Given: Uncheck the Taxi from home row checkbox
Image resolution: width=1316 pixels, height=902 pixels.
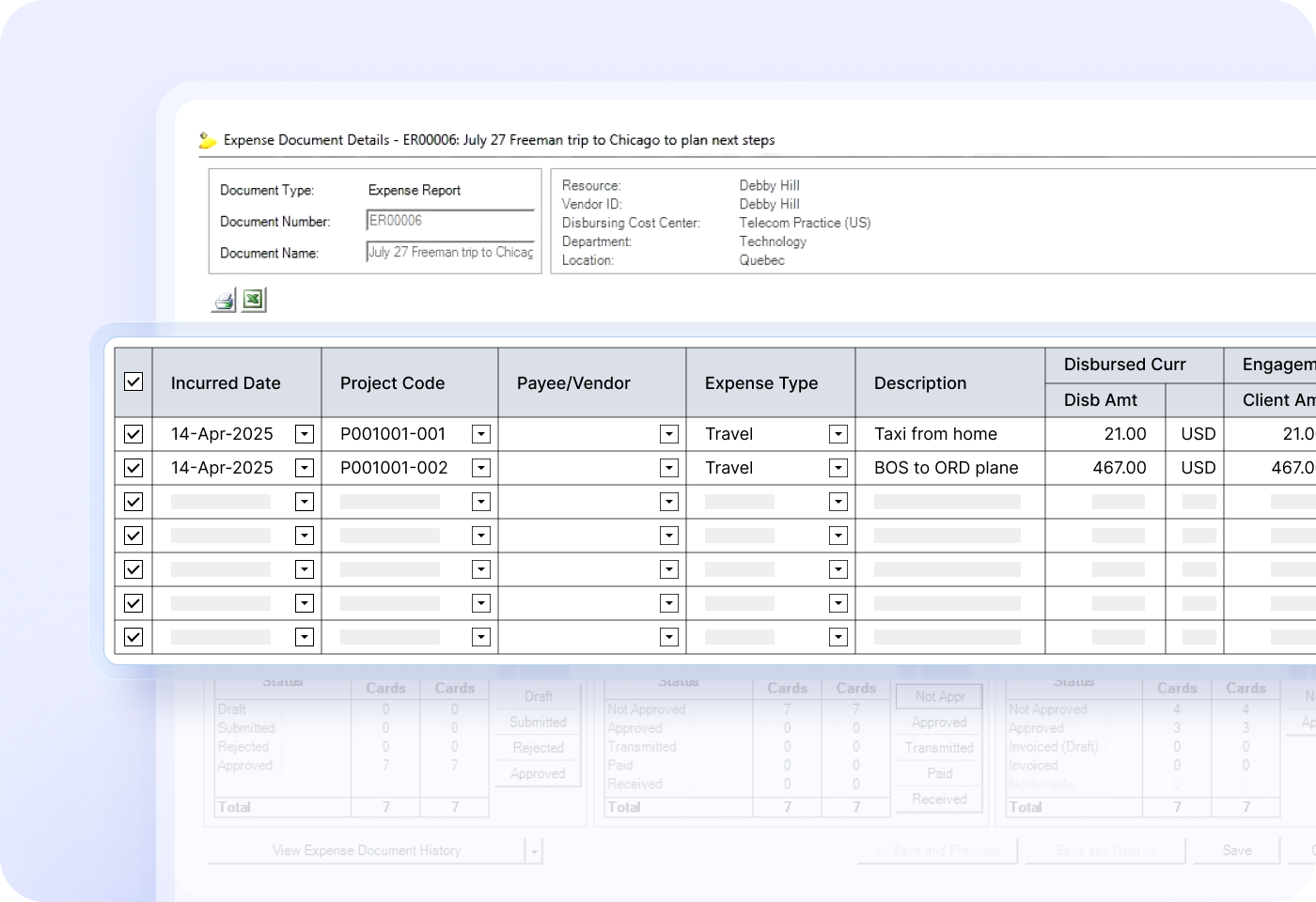Looking at the screenshot, I should click(x=133, y=433).
